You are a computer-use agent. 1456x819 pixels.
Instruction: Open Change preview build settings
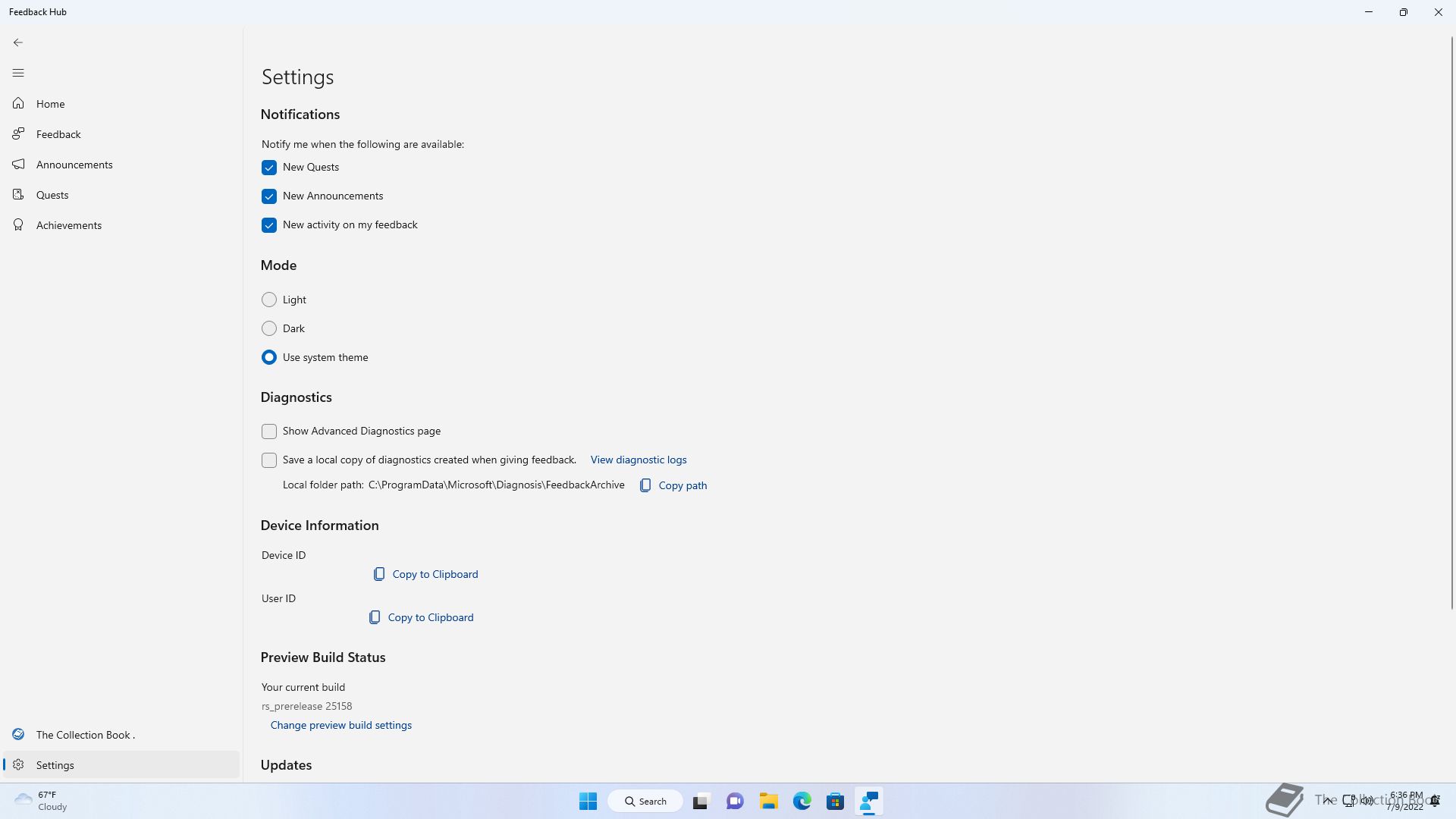341,725
